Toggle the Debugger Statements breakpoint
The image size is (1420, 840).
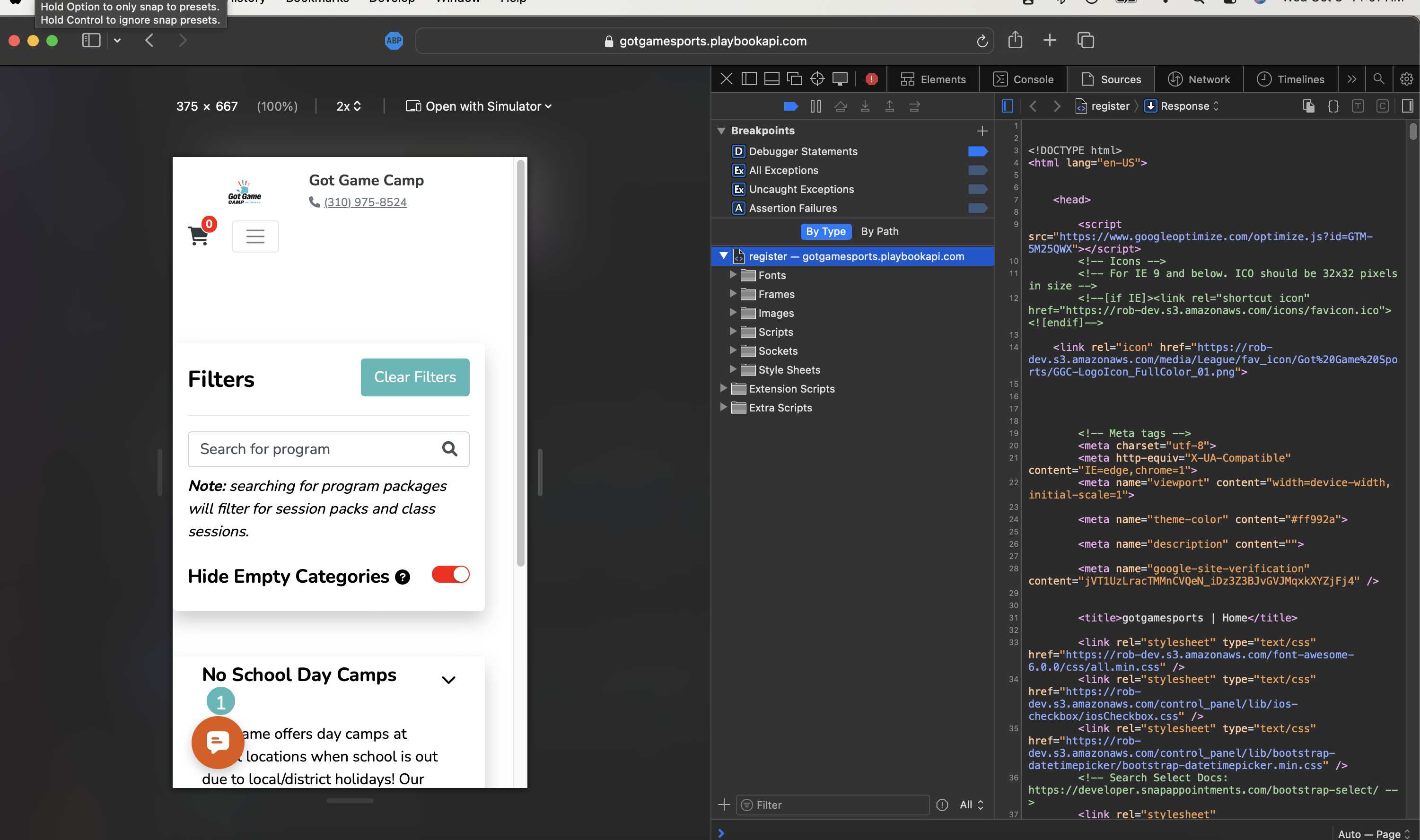tap(977, 151)
